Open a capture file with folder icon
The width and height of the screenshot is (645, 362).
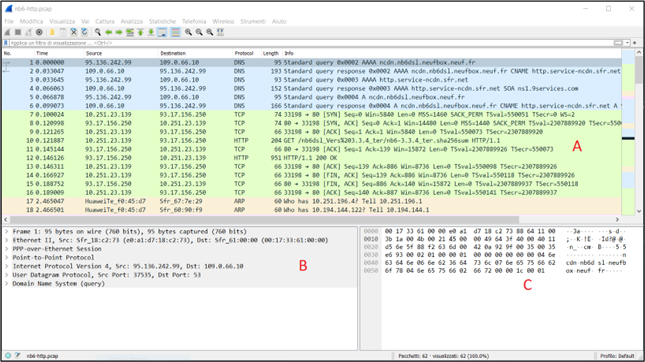(52, 32)
